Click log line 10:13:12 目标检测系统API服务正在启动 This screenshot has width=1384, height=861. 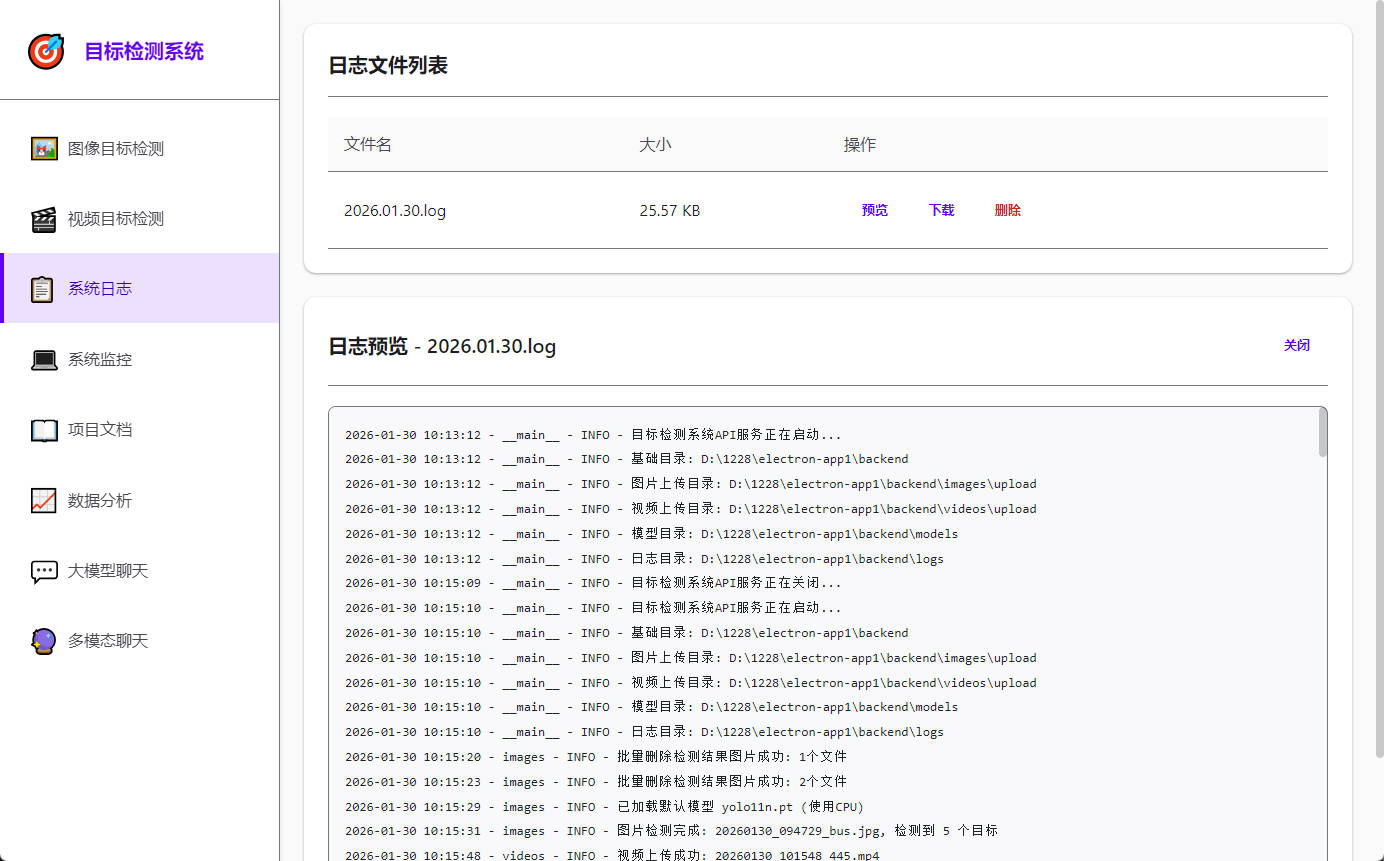(x=593, y=435)
